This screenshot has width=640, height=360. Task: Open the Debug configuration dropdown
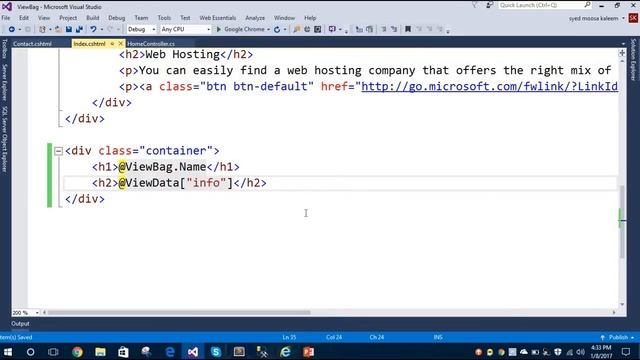141,29
